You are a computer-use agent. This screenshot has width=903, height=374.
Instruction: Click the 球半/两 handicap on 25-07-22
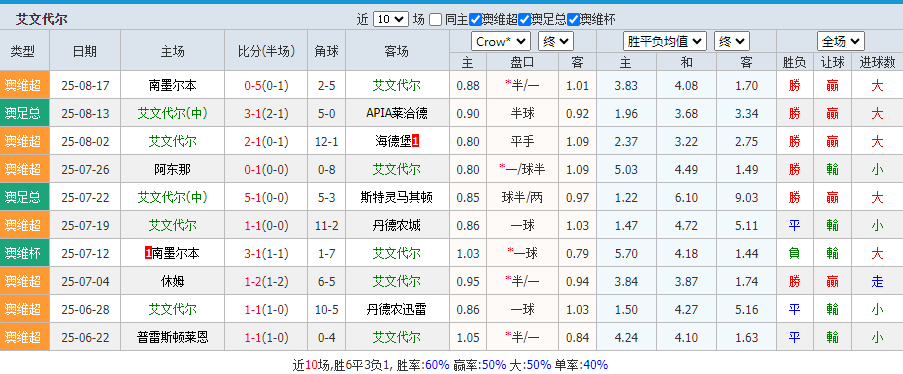(522, 198)
